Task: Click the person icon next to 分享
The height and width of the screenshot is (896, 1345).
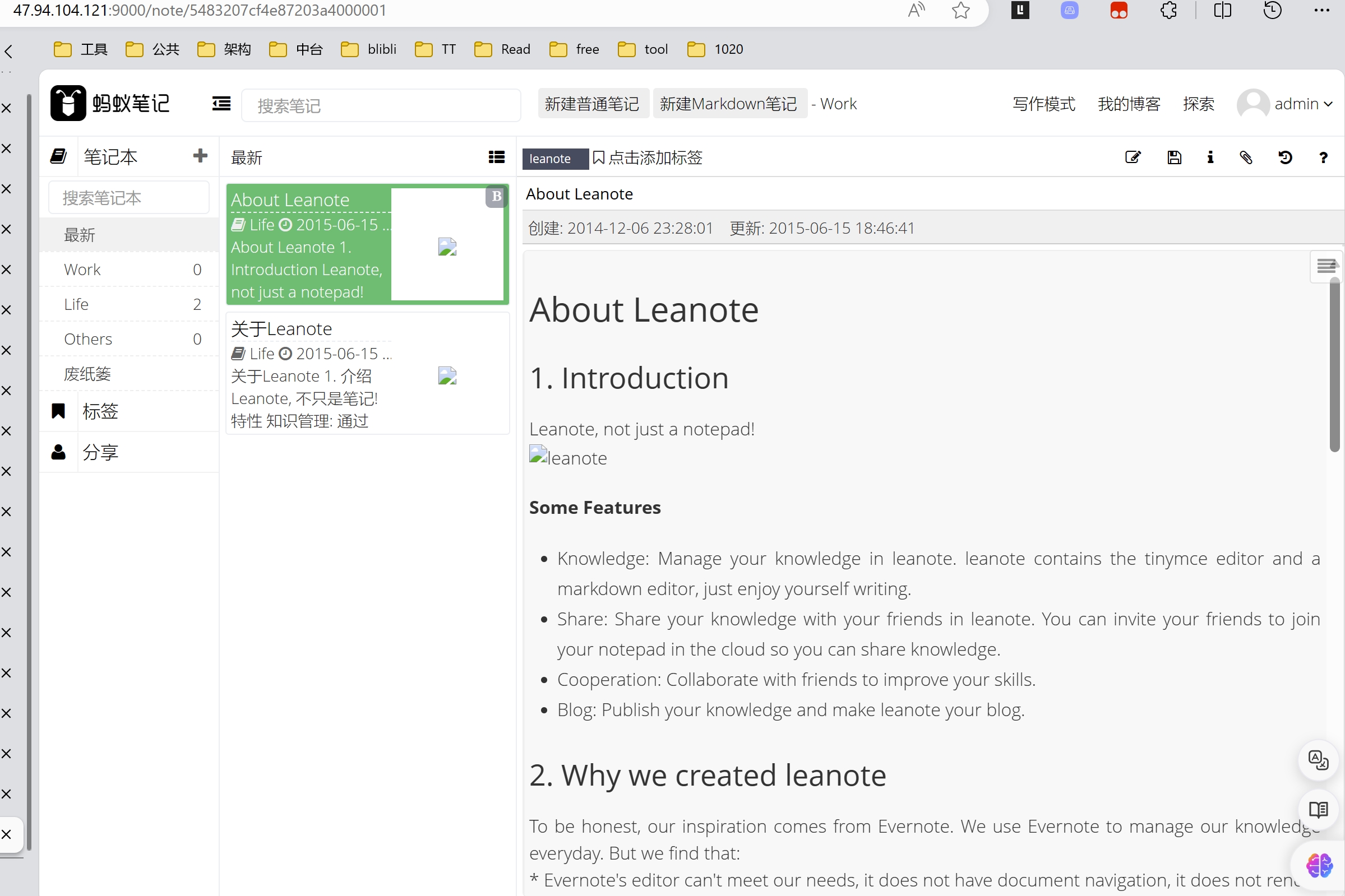Action: pos(58,452)
